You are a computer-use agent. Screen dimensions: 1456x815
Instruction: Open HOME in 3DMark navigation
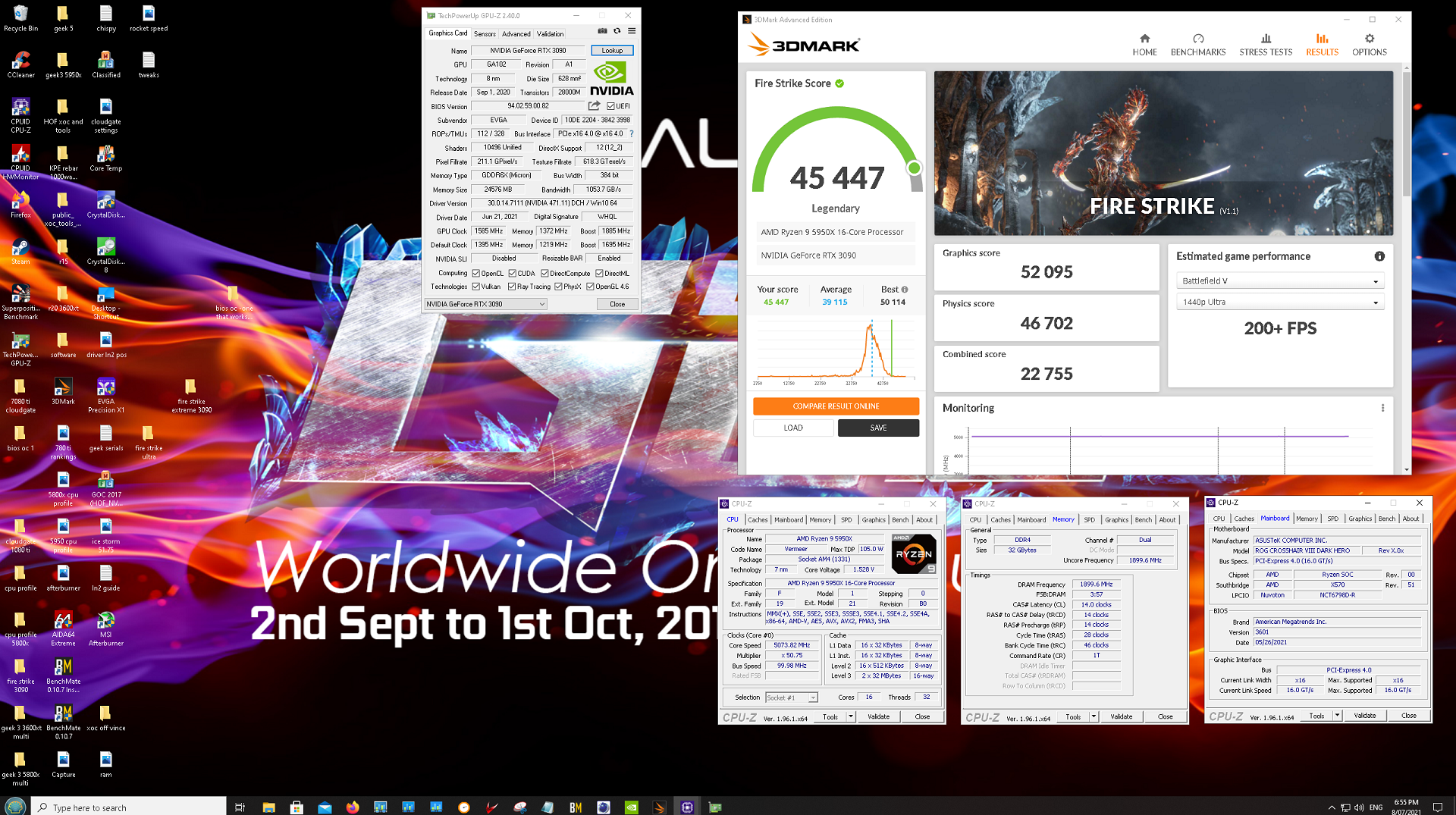point(1144,45)
